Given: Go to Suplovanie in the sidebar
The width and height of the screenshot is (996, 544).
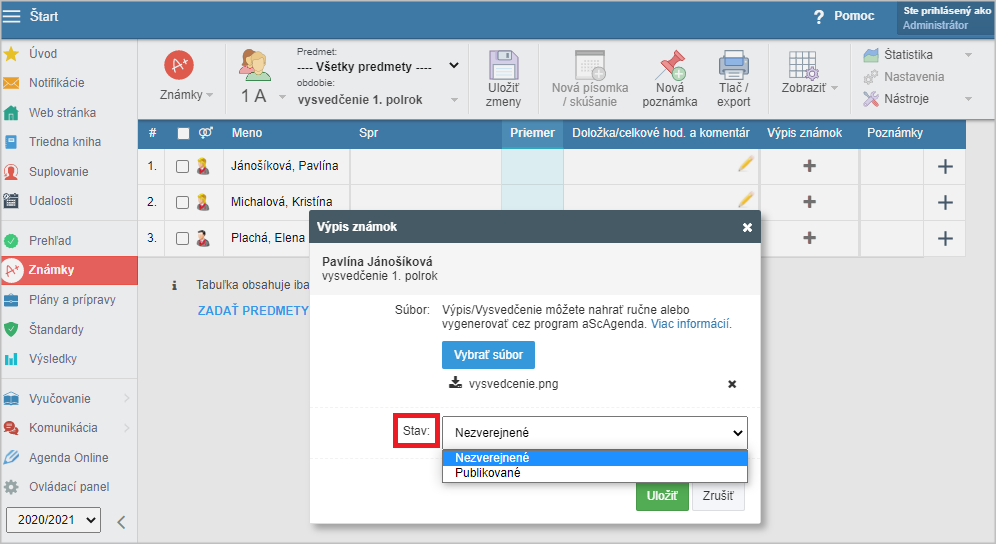Looking at the screenshot, I should (58, 172).
